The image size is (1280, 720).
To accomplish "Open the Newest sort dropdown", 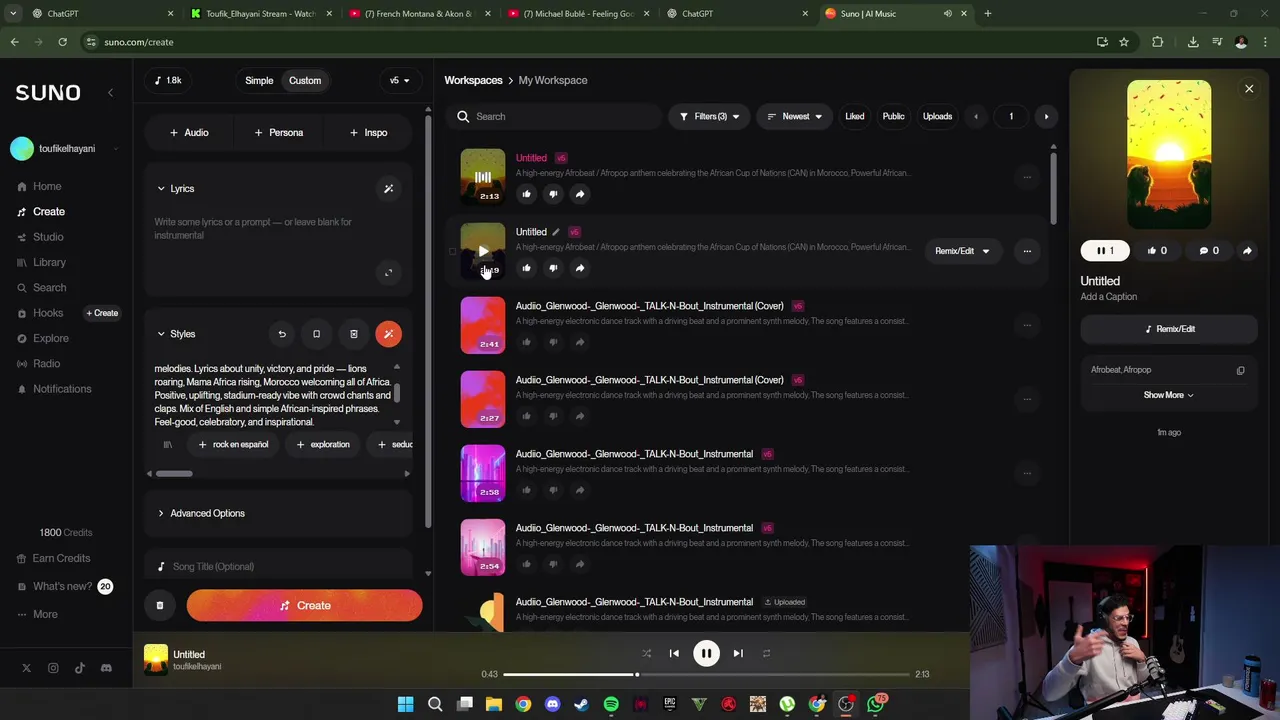I will (794, 116).
